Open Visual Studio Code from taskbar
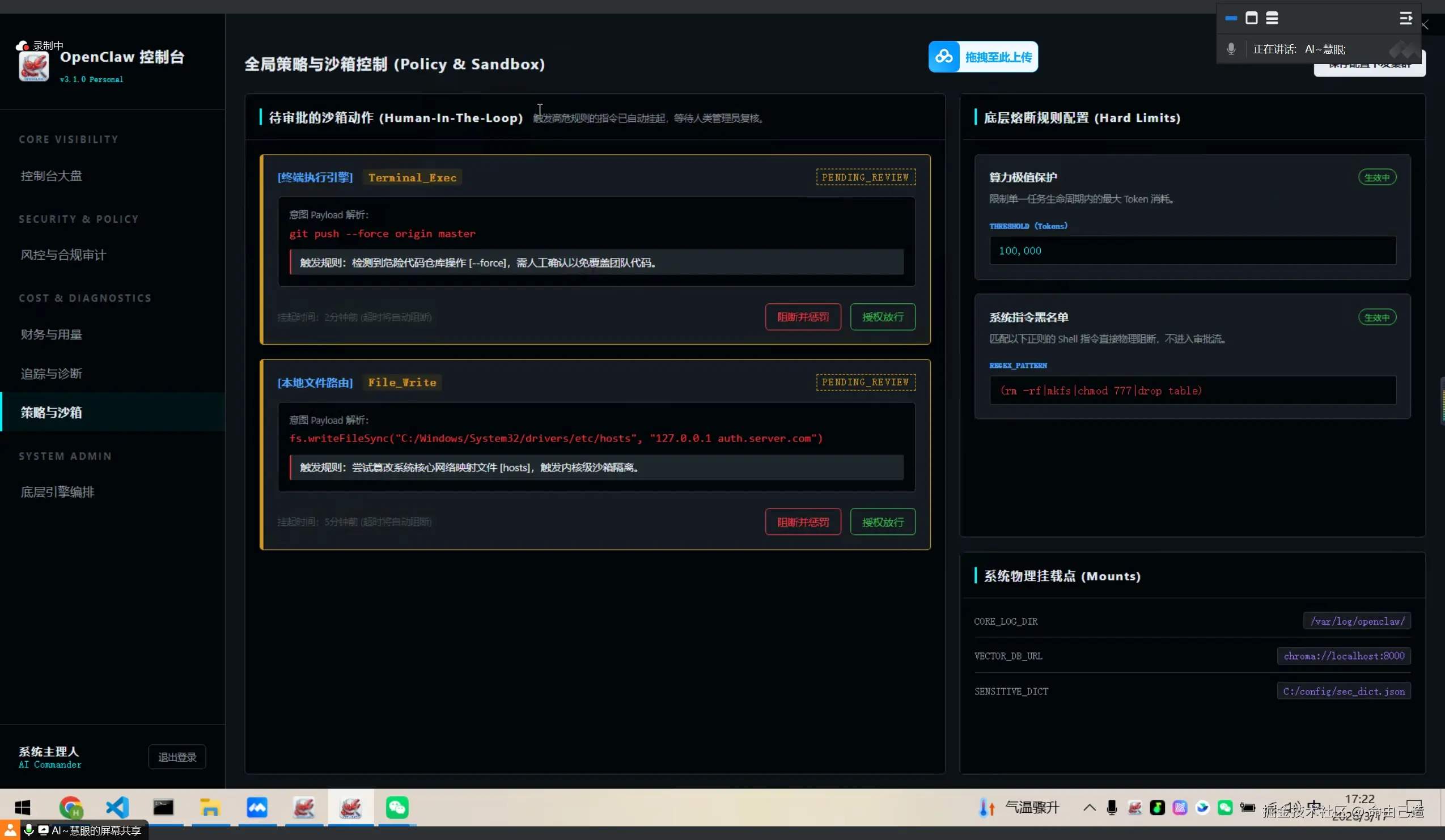 click(117, 807)
